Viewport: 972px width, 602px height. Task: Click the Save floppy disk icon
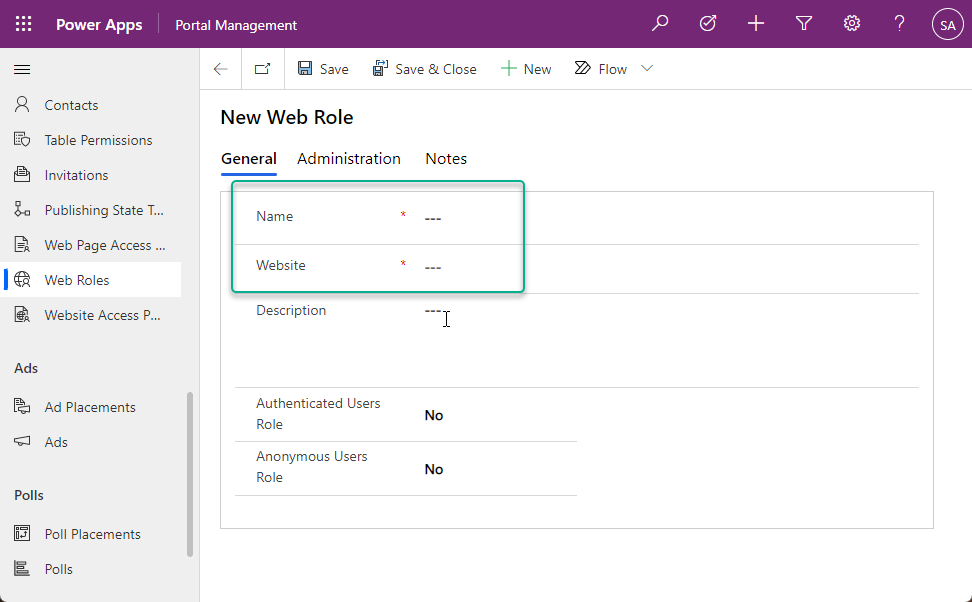click(x=305, y=68)
